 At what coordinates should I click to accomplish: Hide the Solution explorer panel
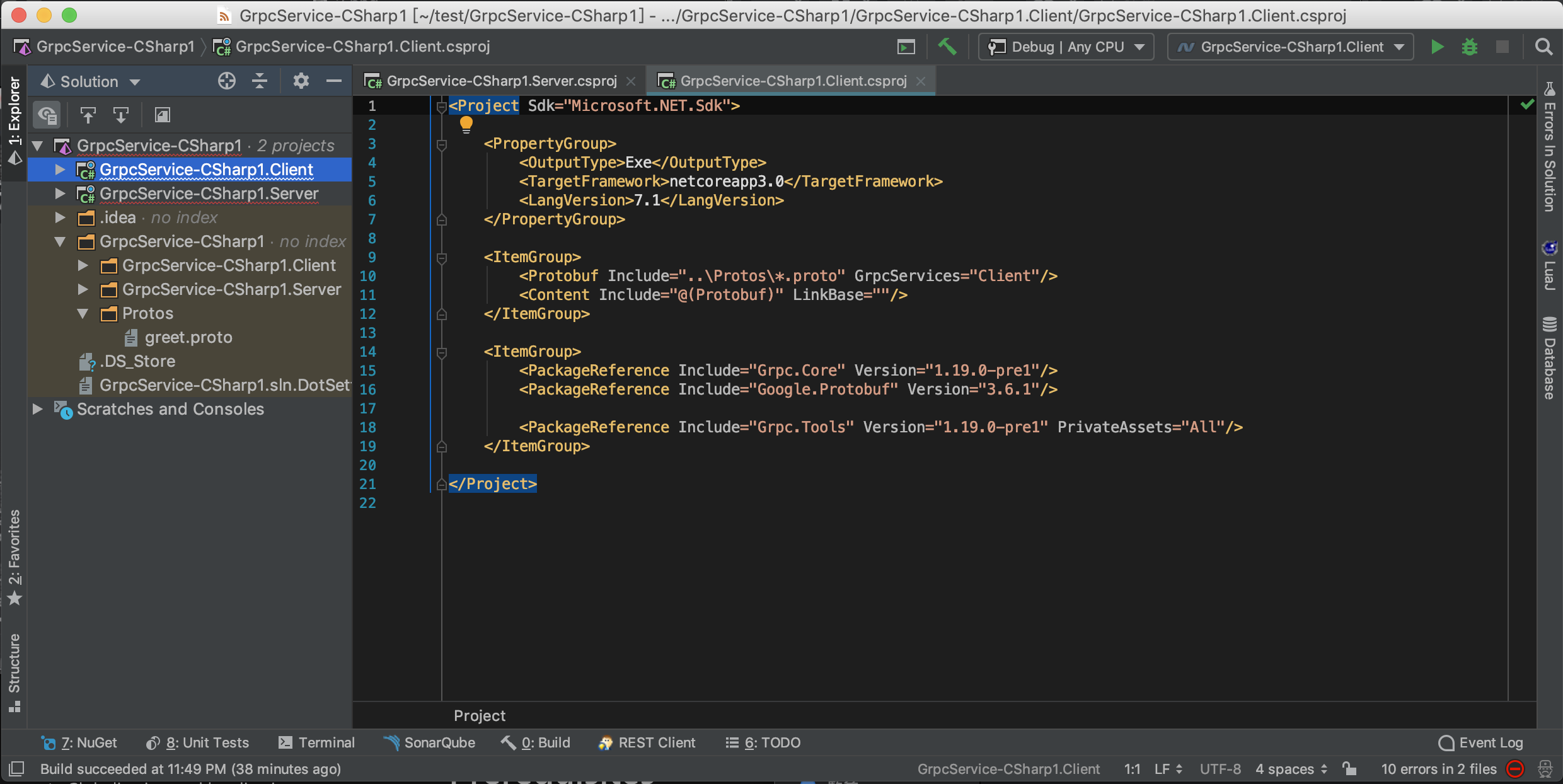334,81
